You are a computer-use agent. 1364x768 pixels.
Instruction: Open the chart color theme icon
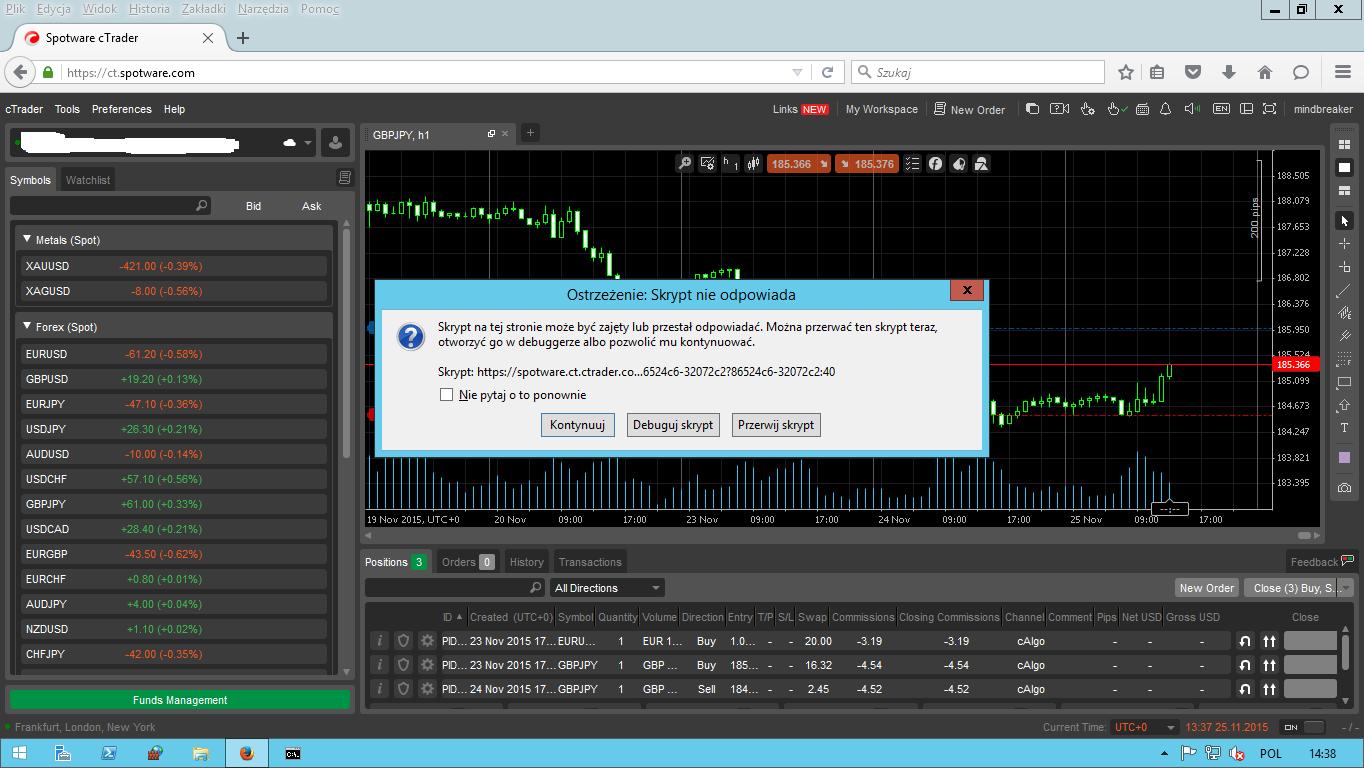coord(958,163)
